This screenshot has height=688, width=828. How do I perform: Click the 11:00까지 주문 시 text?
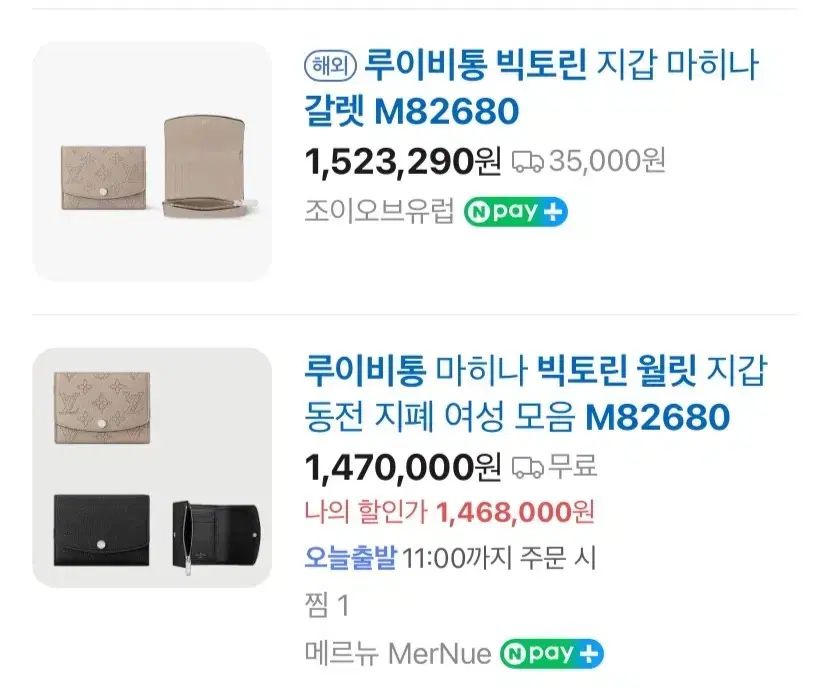(x=499, y=559)
